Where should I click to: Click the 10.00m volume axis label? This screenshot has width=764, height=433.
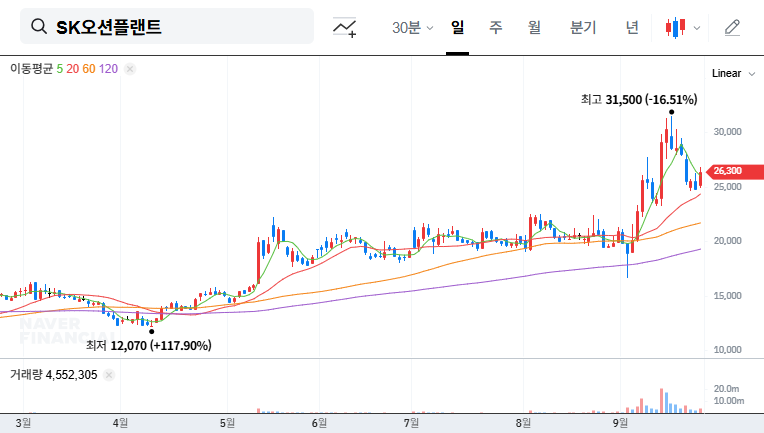click(729, 401)
